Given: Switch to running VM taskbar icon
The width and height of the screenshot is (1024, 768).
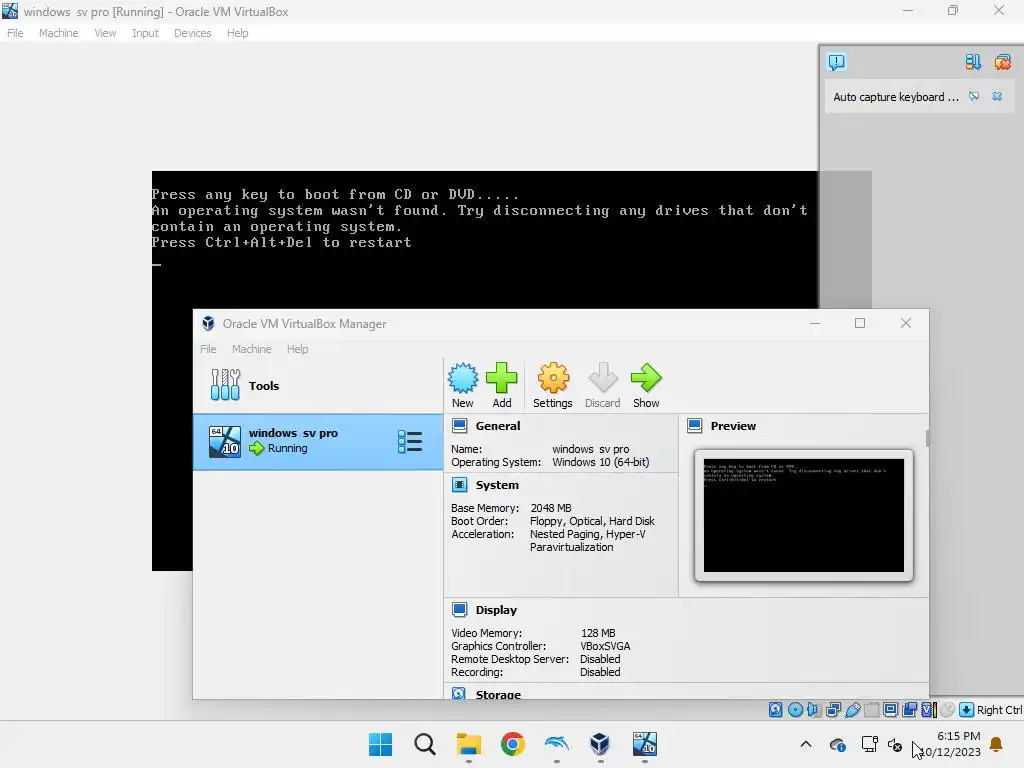Looking at the screenshot, I should [645, 744].
